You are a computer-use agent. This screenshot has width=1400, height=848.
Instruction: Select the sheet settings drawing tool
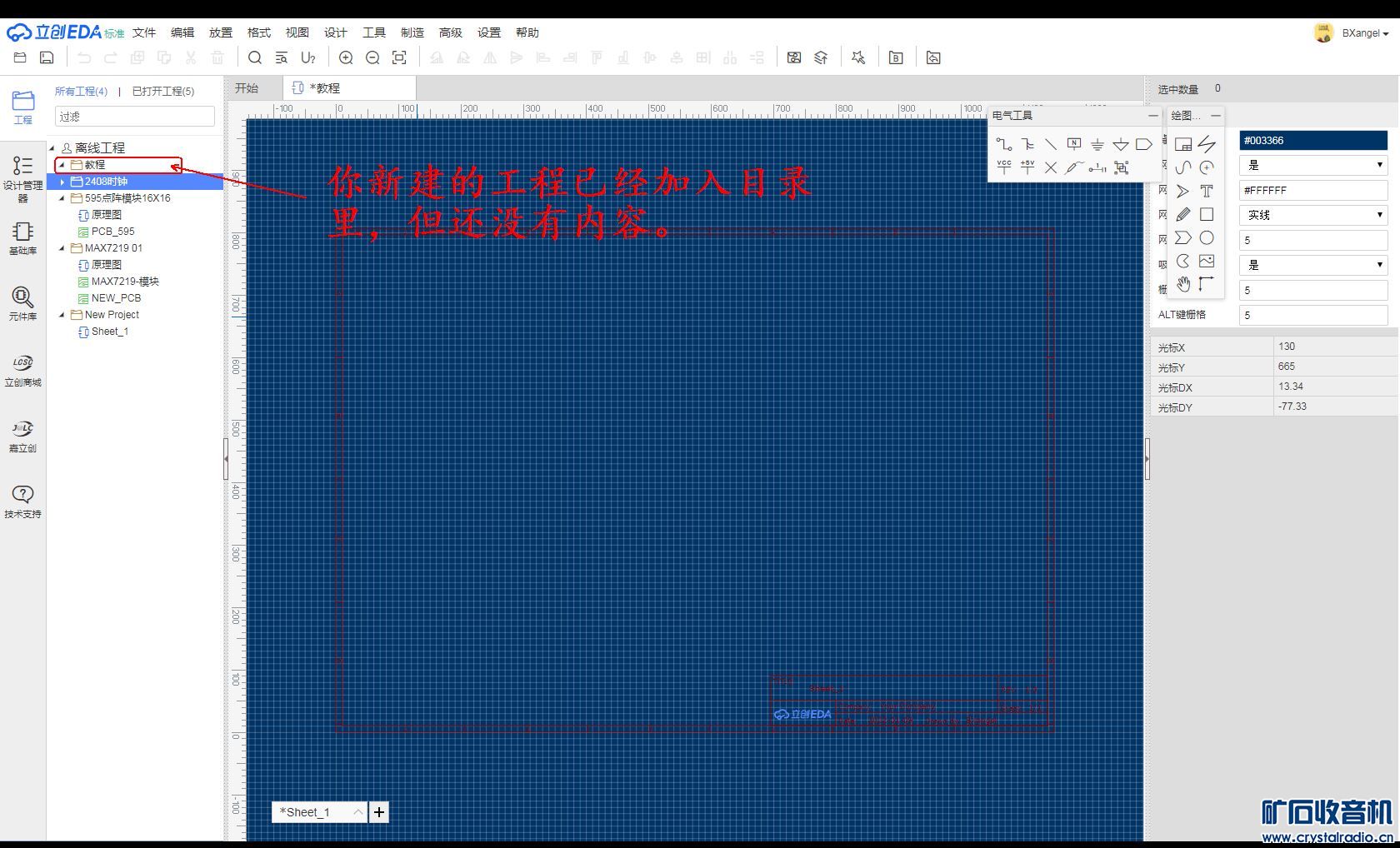(1183, 144)
